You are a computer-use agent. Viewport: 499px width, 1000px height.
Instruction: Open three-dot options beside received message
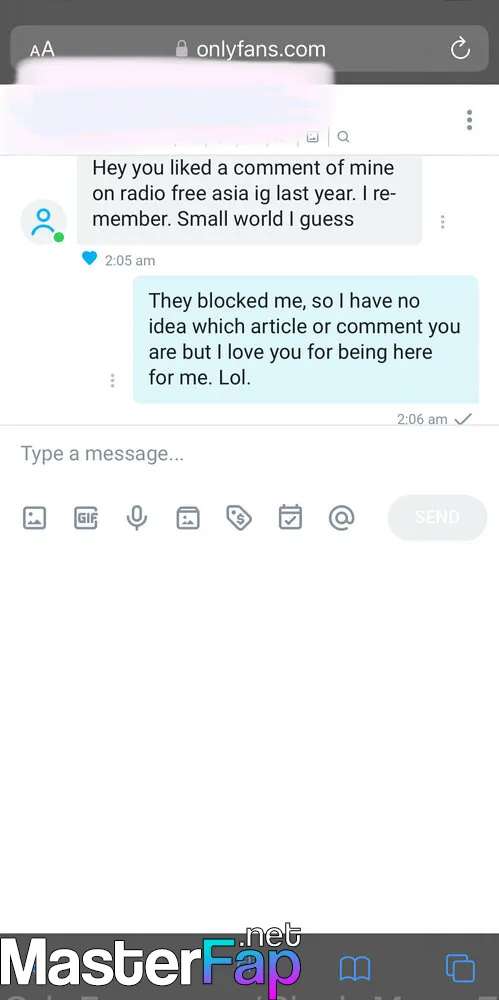click(x=442, y=221)
